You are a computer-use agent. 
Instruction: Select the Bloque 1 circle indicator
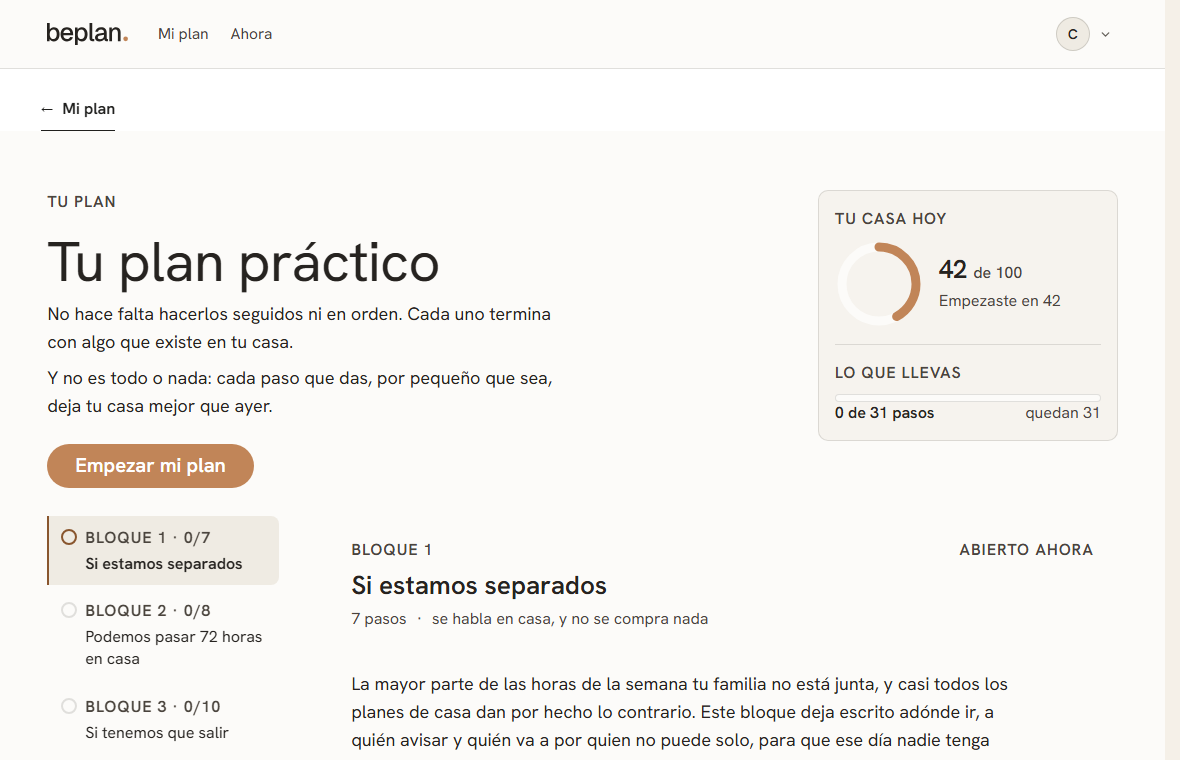(x=69, y=537)
